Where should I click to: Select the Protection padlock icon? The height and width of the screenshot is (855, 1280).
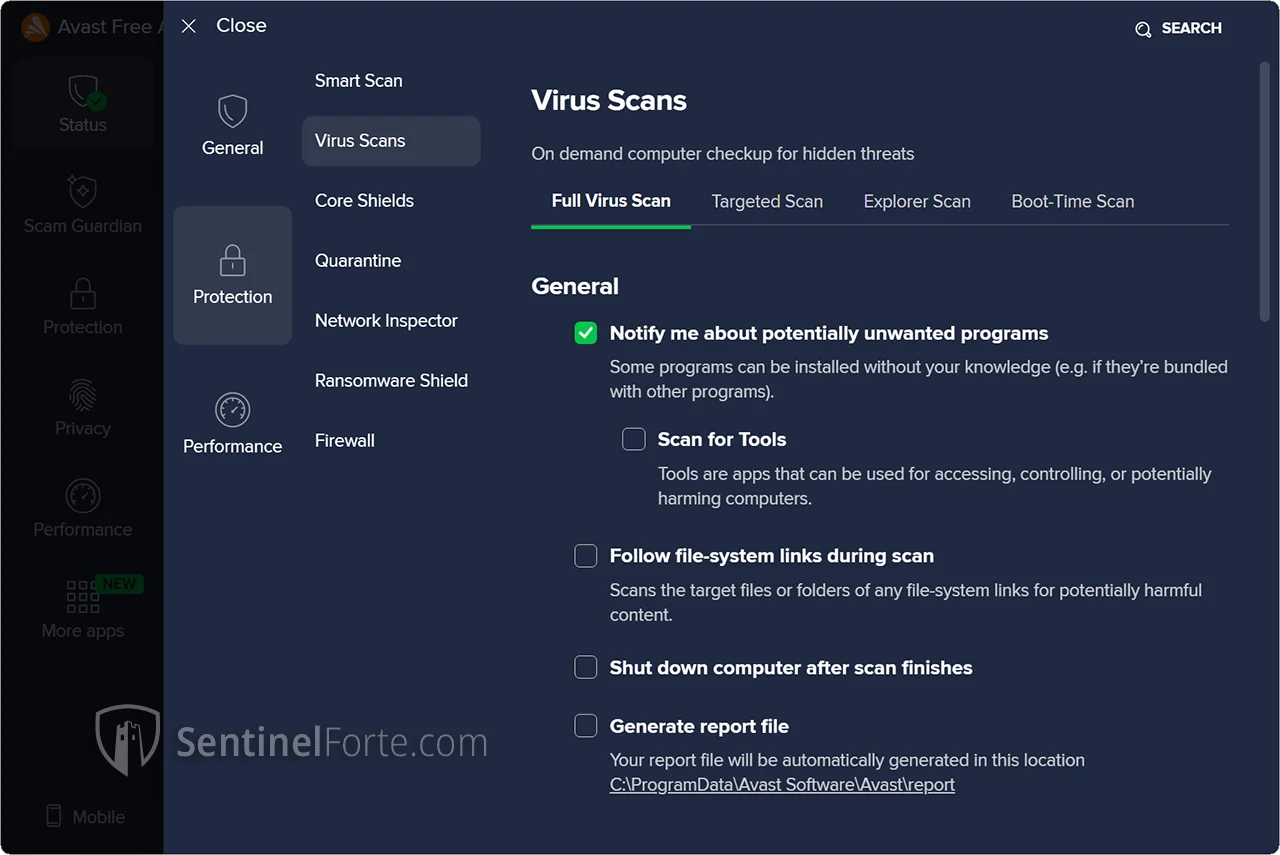pos(232,260)
